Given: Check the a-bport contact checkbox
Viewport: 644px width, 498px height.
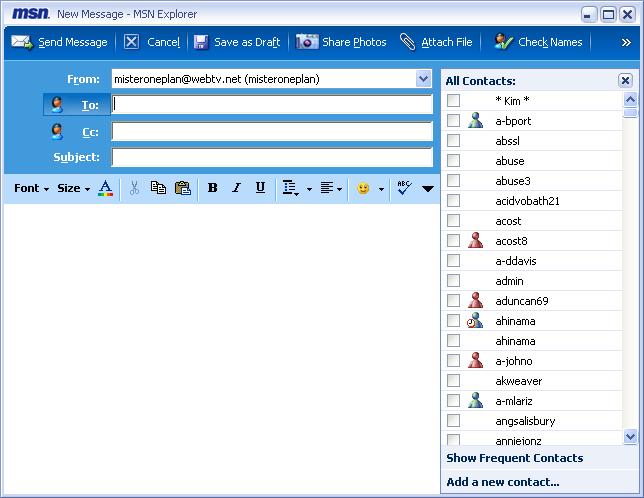Looking at the screenshot, I should pos(453,121).
